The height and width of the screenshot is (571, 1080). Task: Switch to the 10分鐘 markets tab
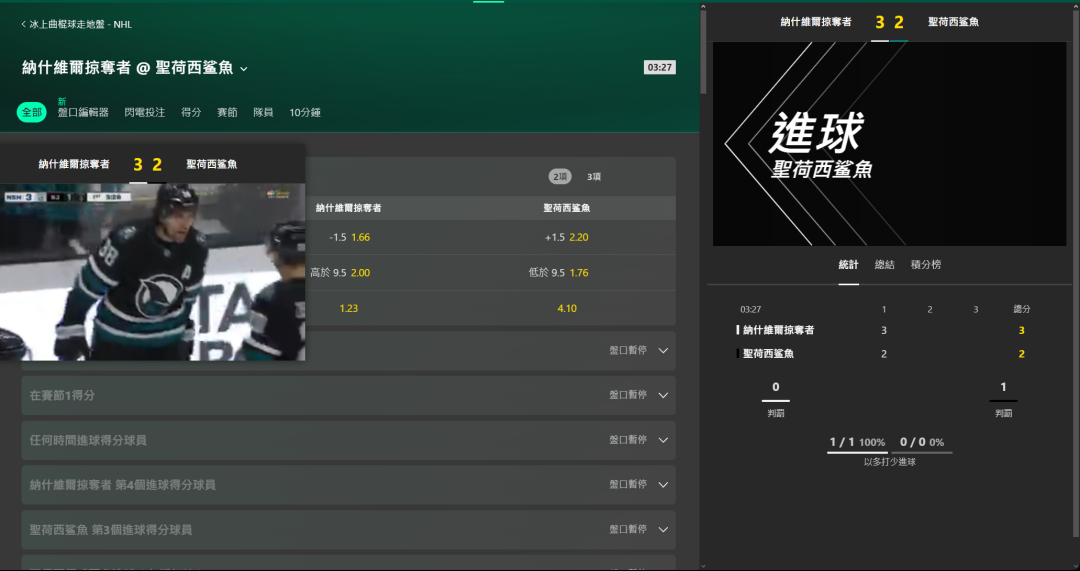click(x=304, y=113)
